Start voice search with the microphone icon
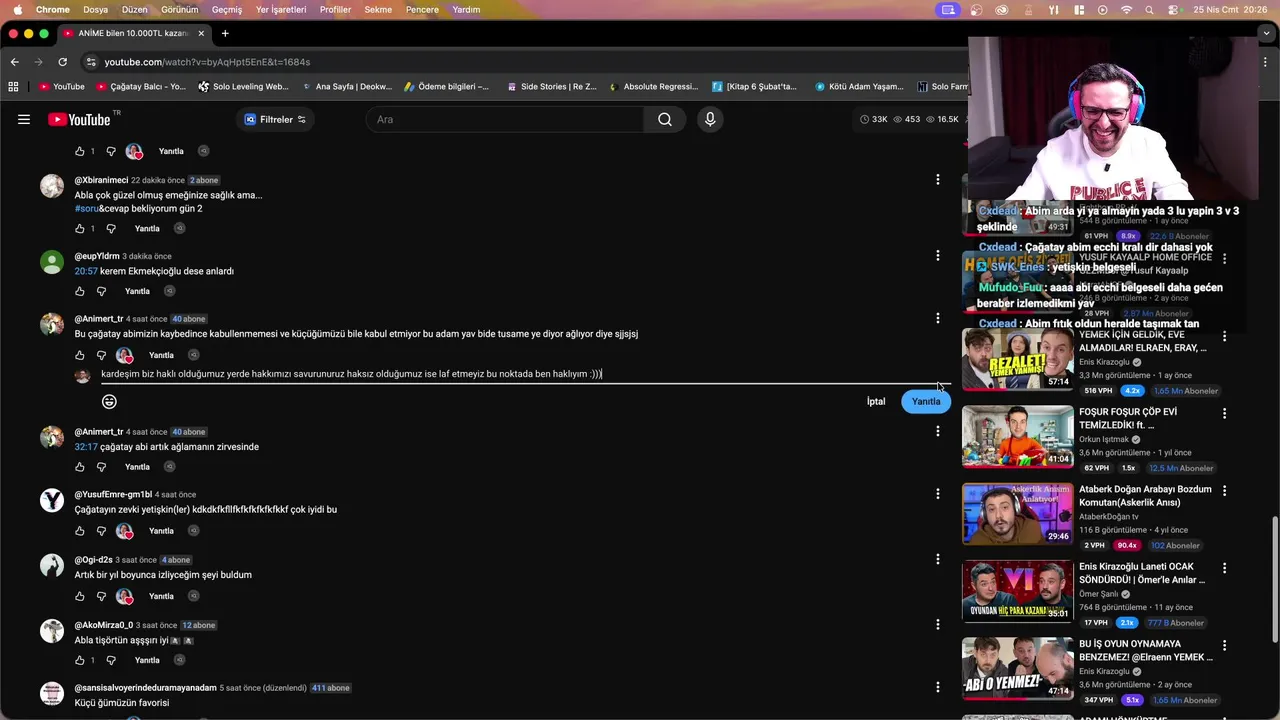1280x720 pixels. tap(710, 119)
